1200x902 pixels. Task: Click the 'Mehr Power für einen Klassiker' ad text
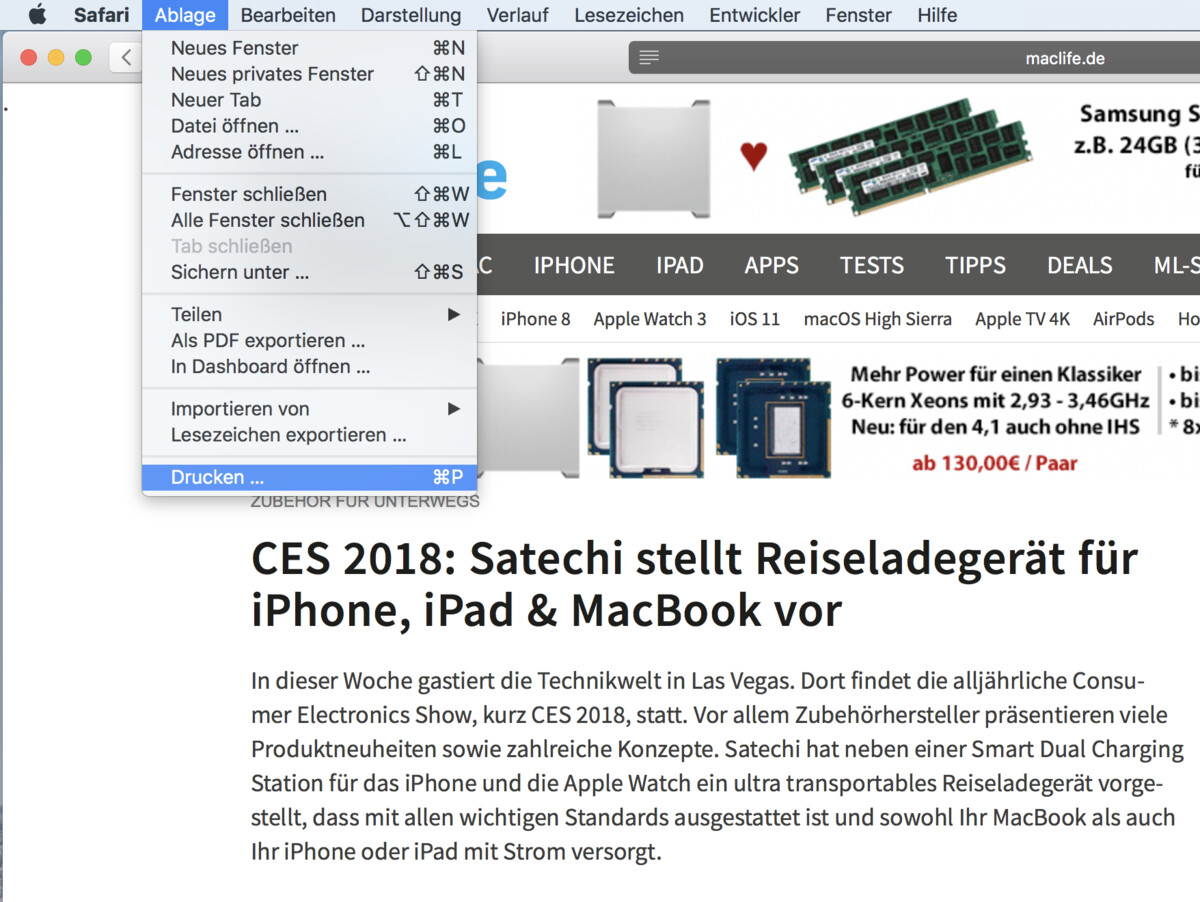pos(996,374)
